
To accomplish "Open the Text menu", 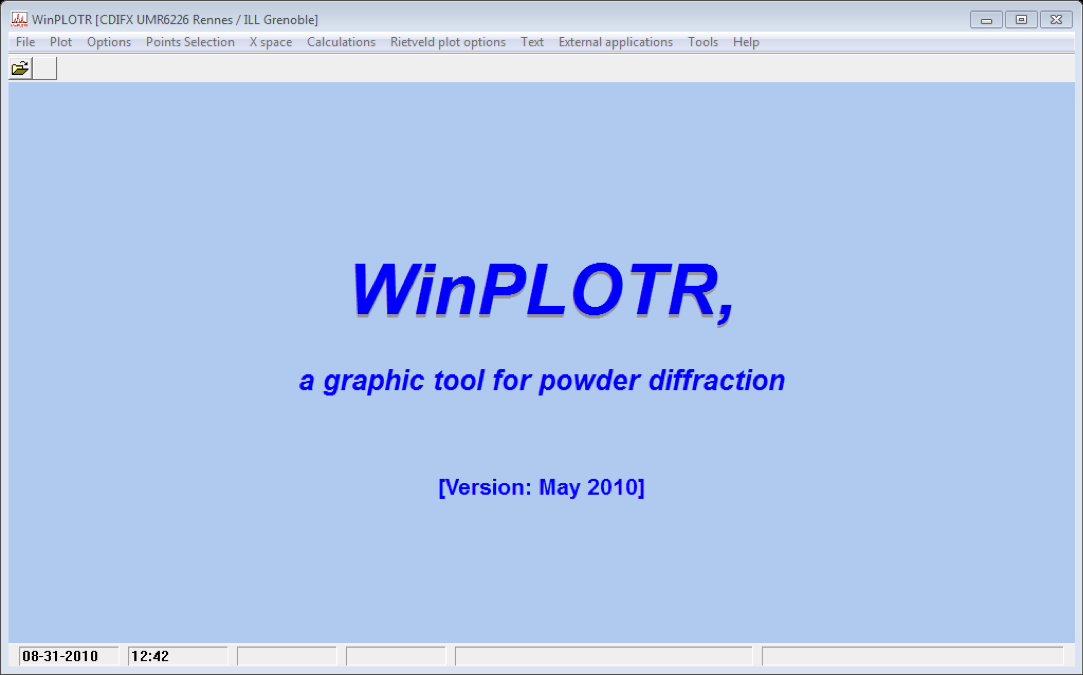I will tap(532, 42).
